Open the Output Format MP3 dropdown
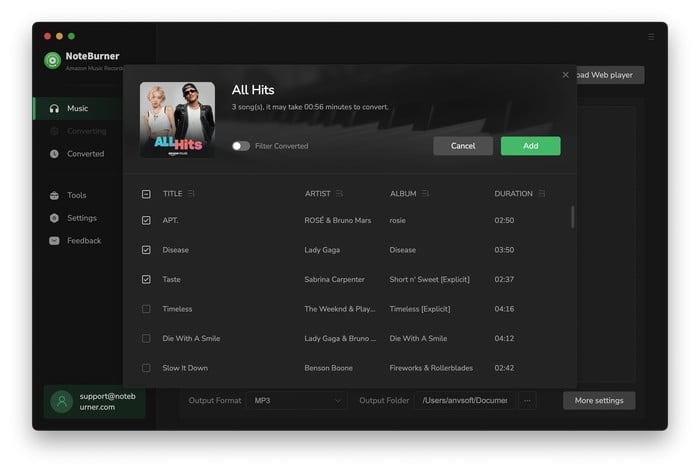700x473 pixels. click(296, 401)
